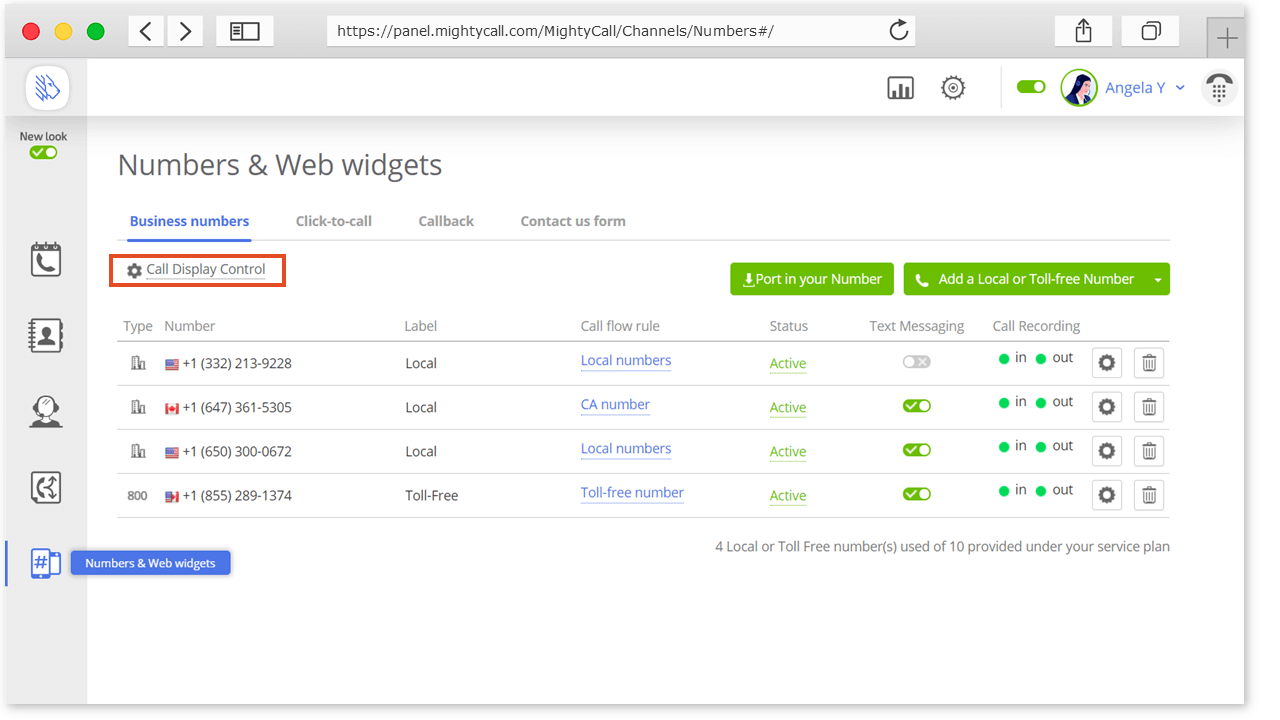Viewport: 1280px width, 720px height.
Task: Click the Number column header
Action: click(190, 326)
